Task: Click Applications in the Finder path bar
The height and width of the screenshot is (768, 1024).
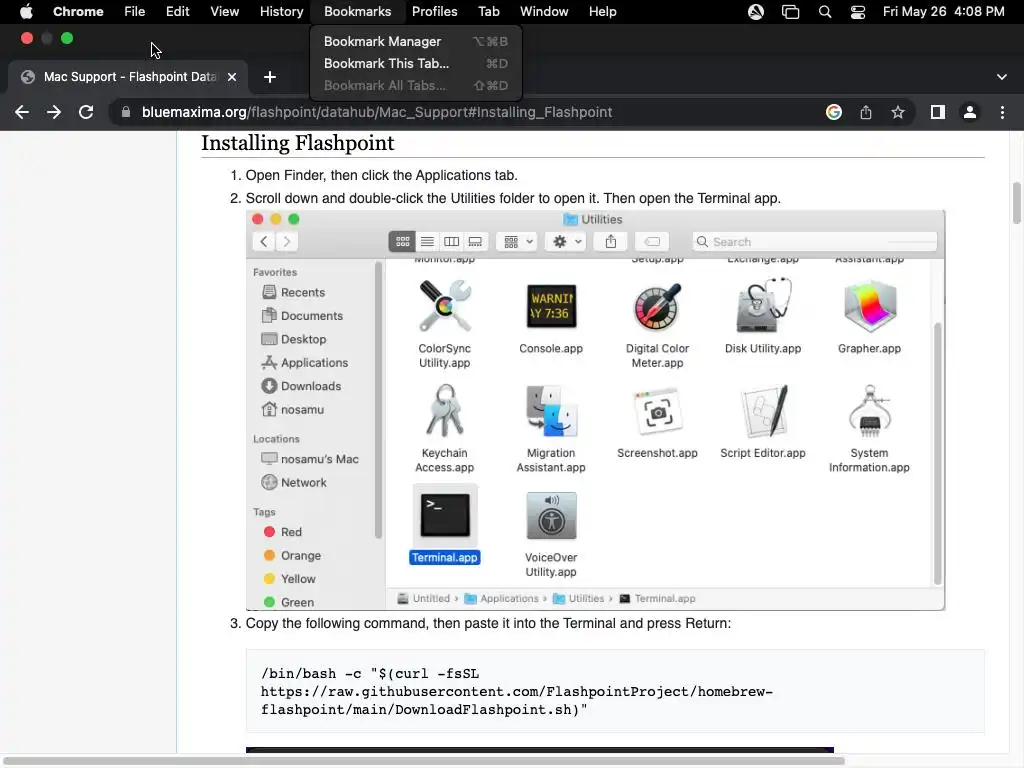Action: coord(502,598)
